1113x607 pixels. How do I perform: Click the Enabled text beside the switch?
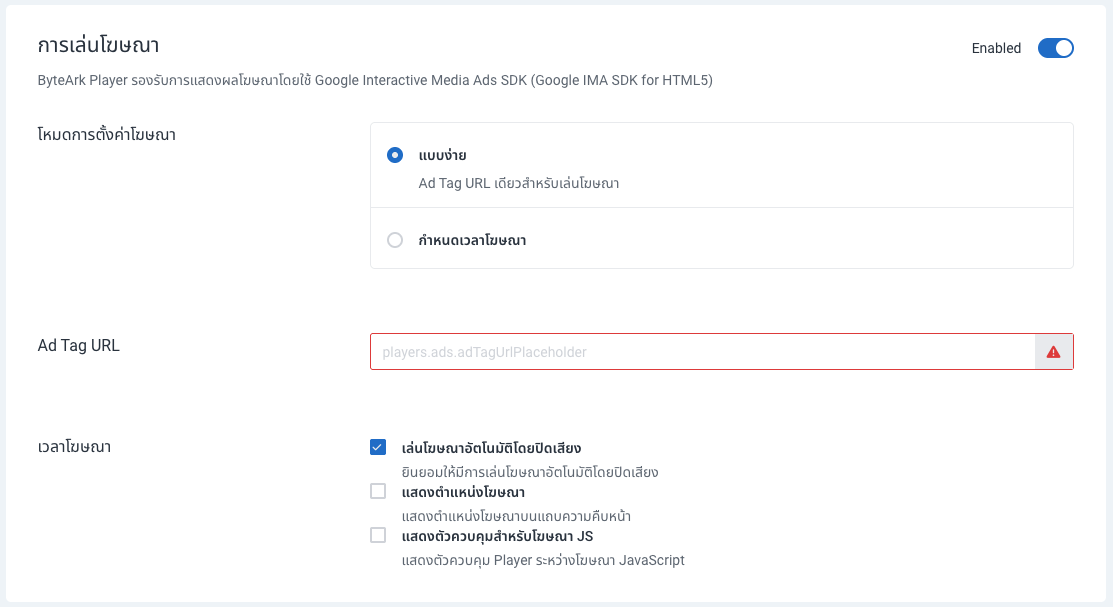(996, 48)
